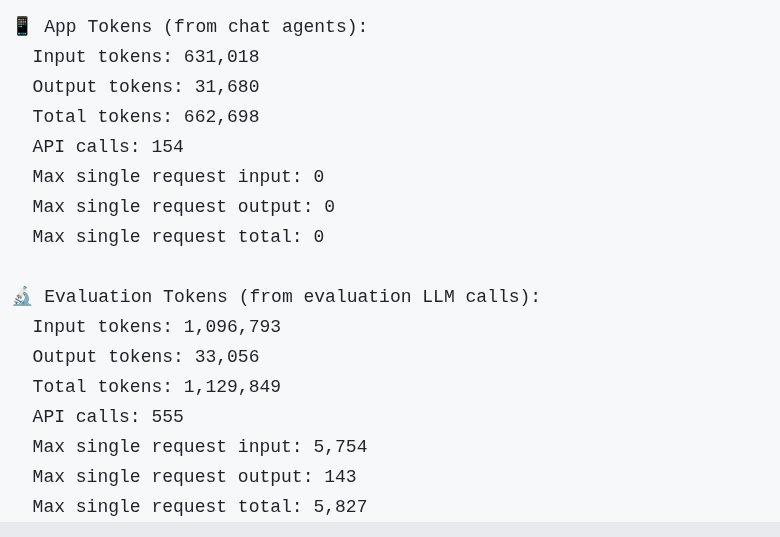Click the app Max single request total line
This screenshot has width=780, height=537.
click(x=178, y=237)
